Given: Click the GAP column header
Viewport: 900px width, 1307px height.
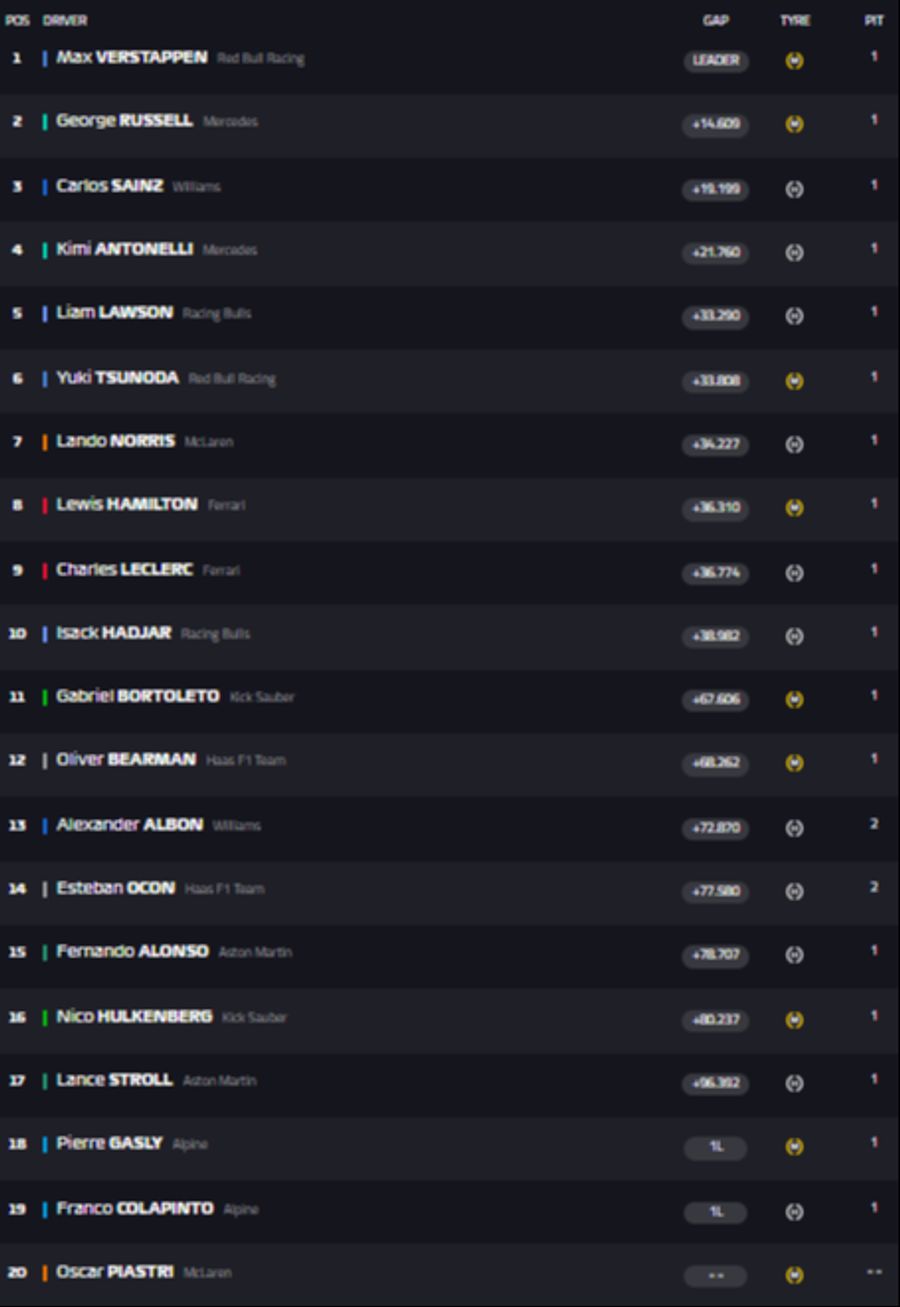Looking at the screenshot, I should (715, 20).
